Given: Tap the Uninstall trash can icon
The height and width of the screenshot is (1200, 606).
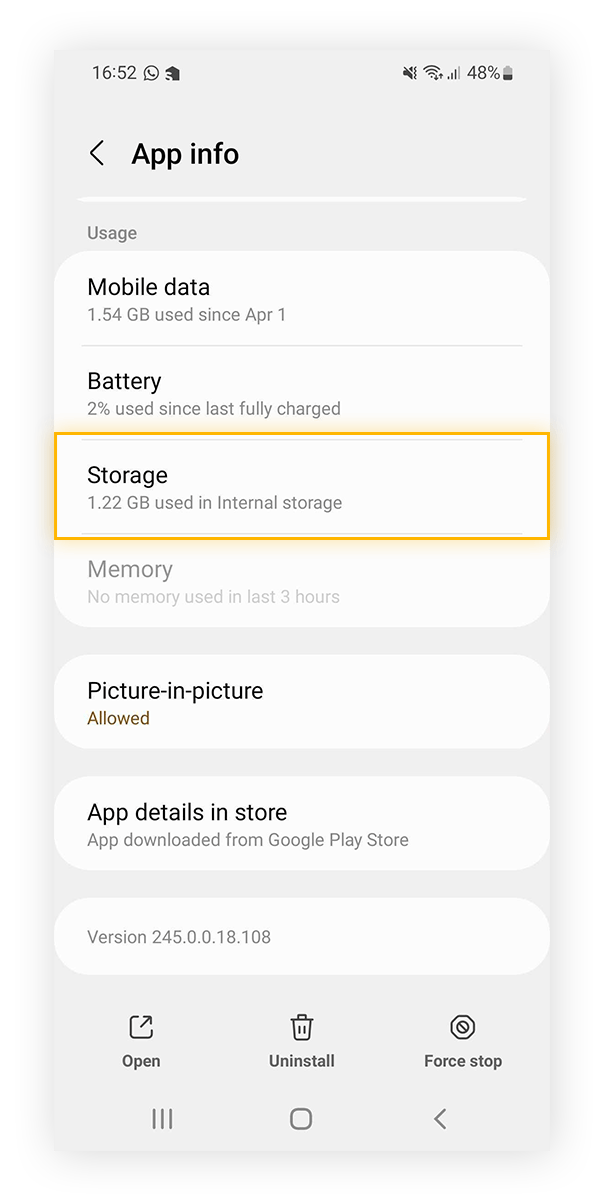Looking at the screenshot, I should point(301,1027).
